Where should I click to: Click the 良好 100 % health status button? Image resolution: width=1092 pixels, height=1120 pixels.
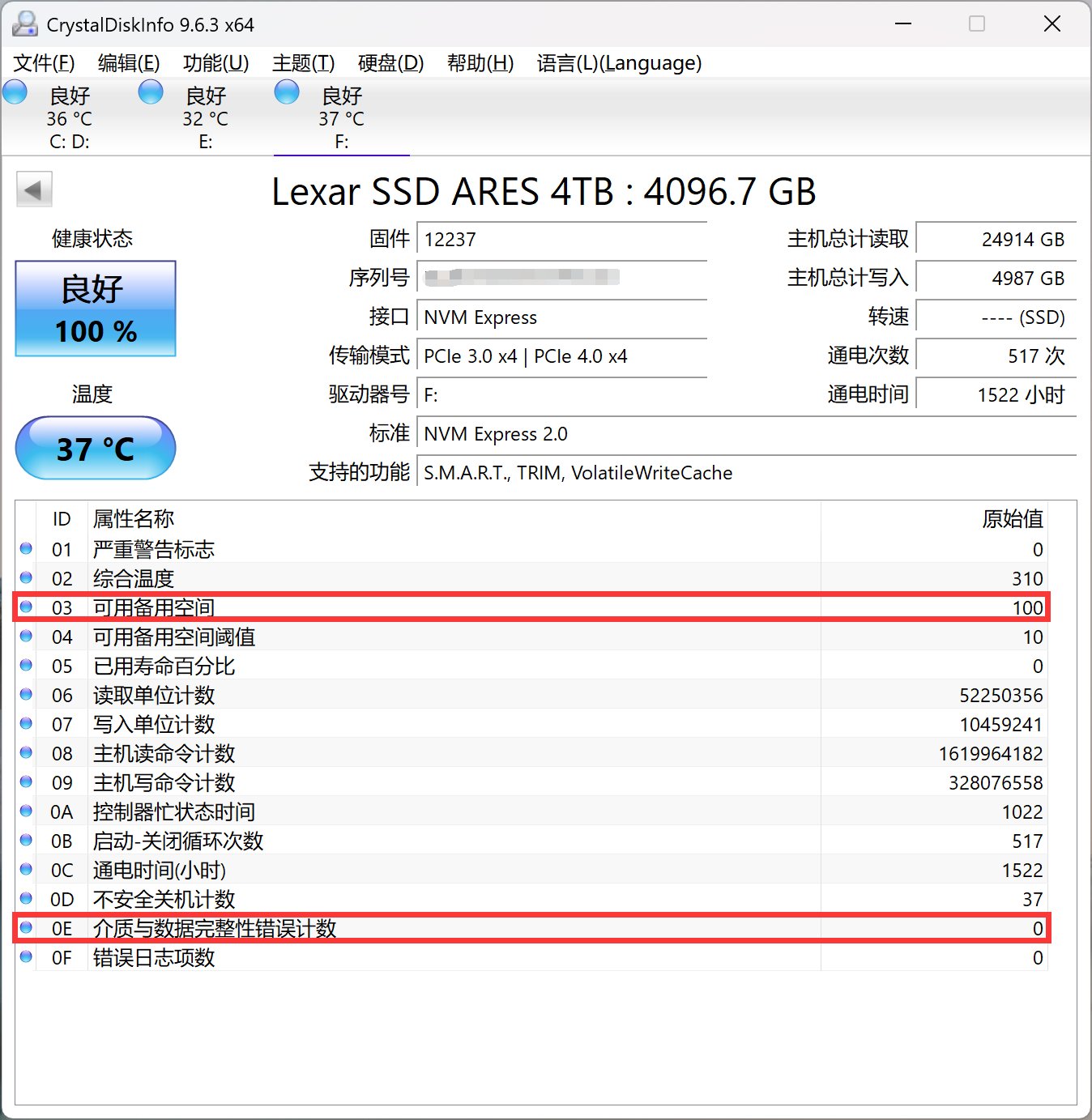[x=96, y=309]
